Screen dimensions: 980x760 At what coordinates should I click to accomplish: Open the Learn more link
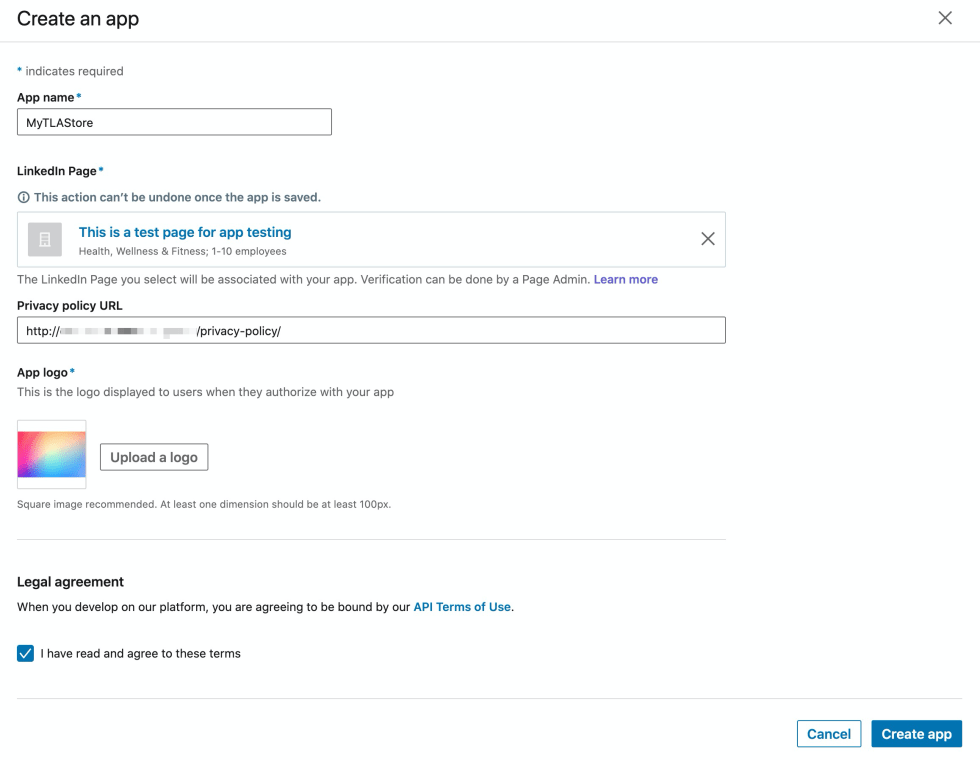click(626, 279)
